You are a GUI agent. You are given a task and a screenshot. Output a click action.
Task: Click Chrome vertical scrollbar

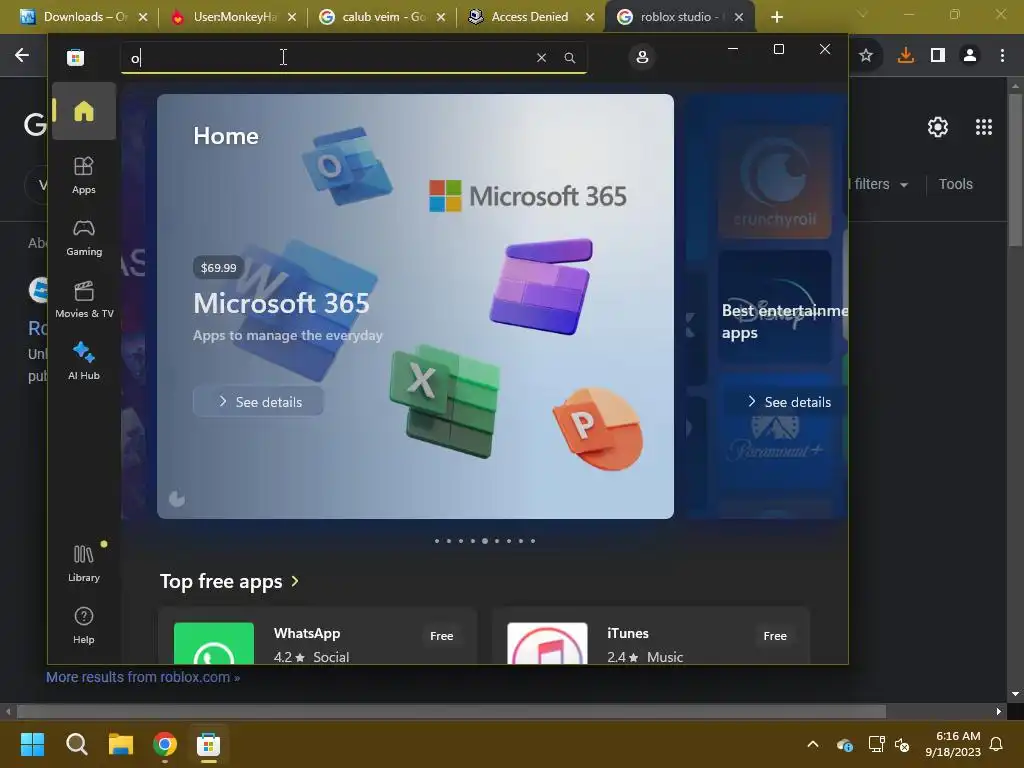click(x=1015, y=170)
